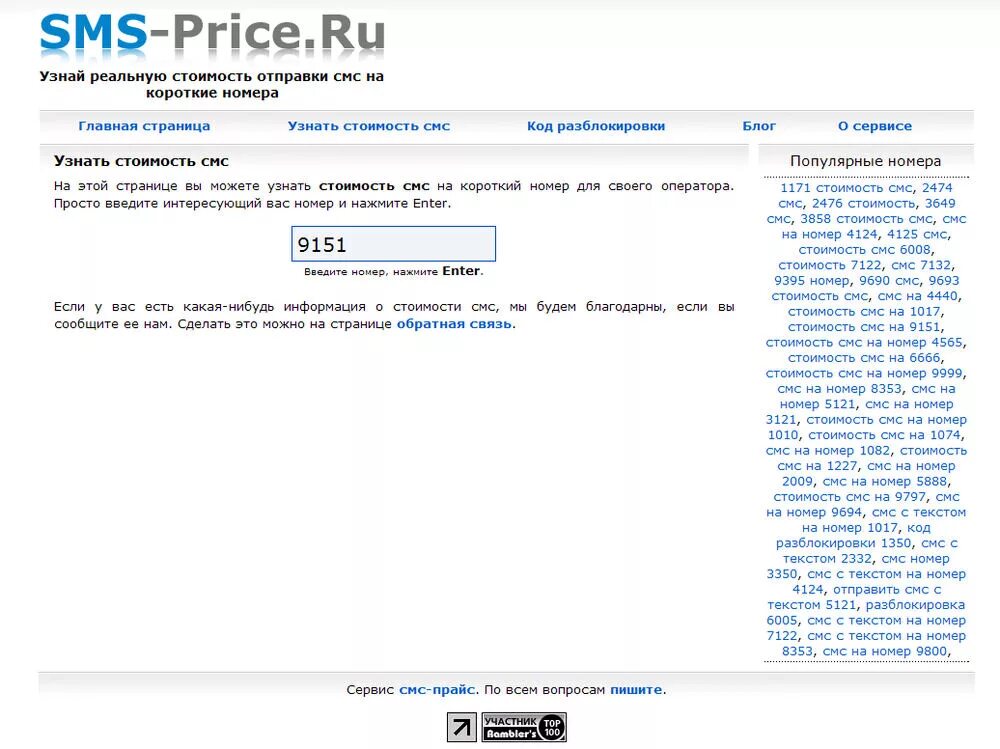Image resolution: width=1000 pixels, height=749 pixels.
Task: Open the Код разблокировки menu item
Action: (x=596, y=126)
